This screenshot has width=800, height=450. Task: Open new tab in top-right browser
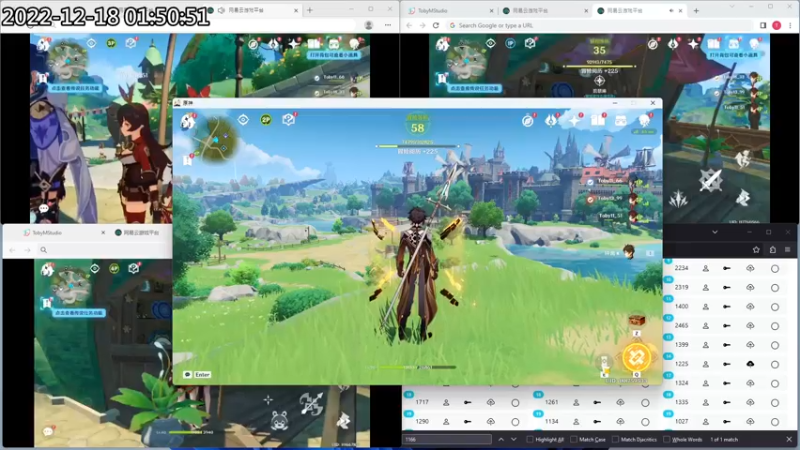tap(696, 10)
